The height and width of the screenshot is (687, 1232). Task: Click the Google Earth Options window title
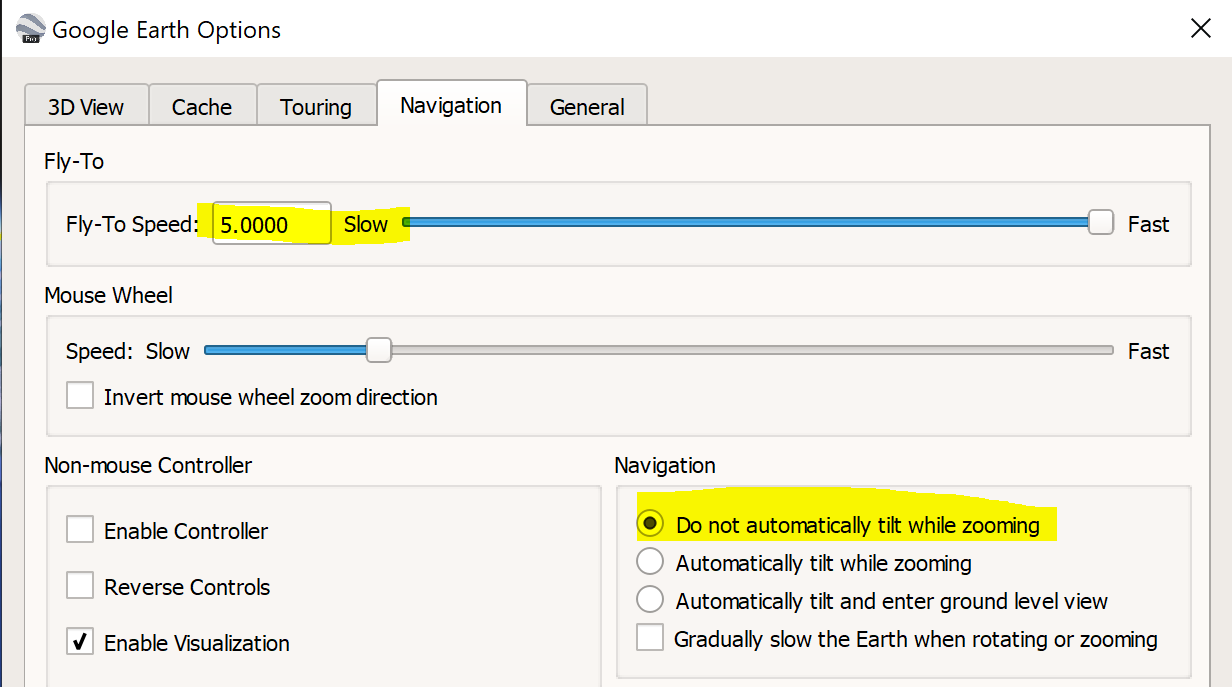tap(167, 30)
